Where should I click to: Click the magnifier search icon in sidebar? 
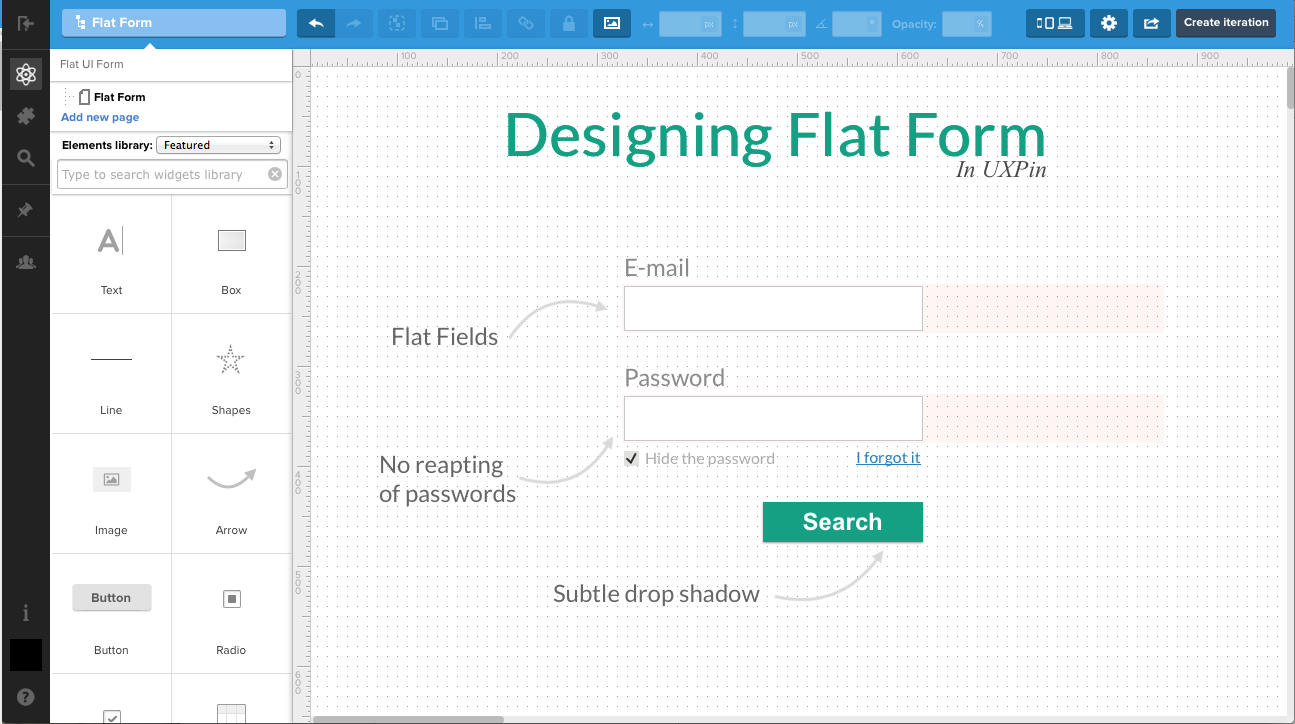pos(26,158)
